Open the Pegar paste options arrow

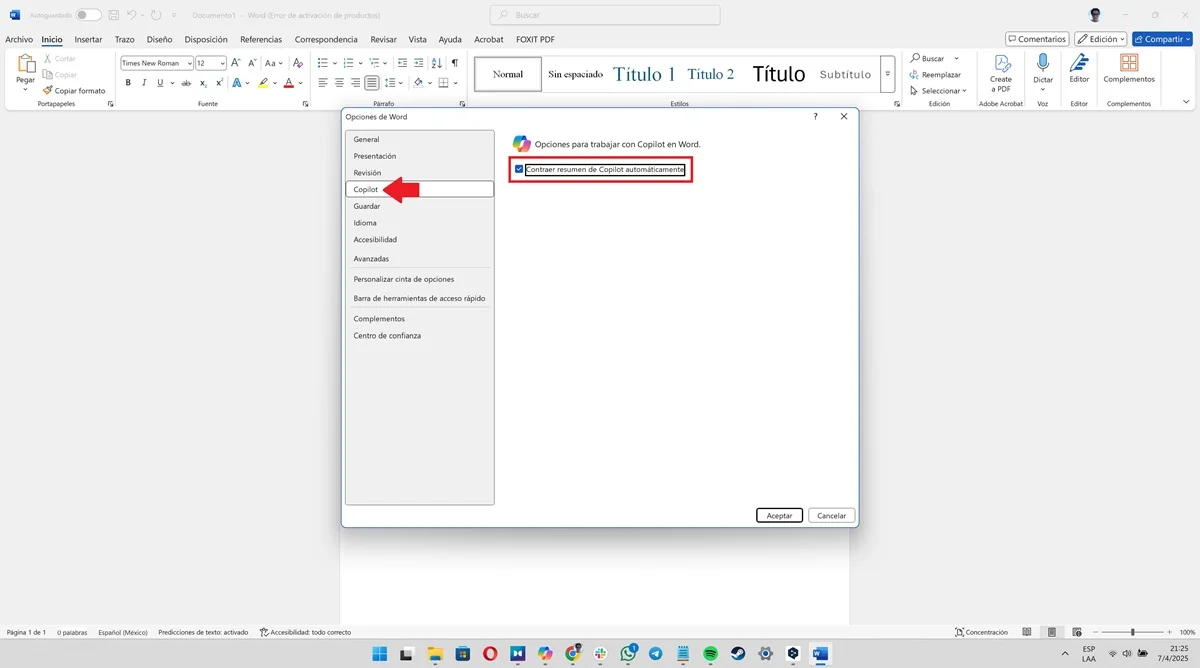click(x=25, y=90)
